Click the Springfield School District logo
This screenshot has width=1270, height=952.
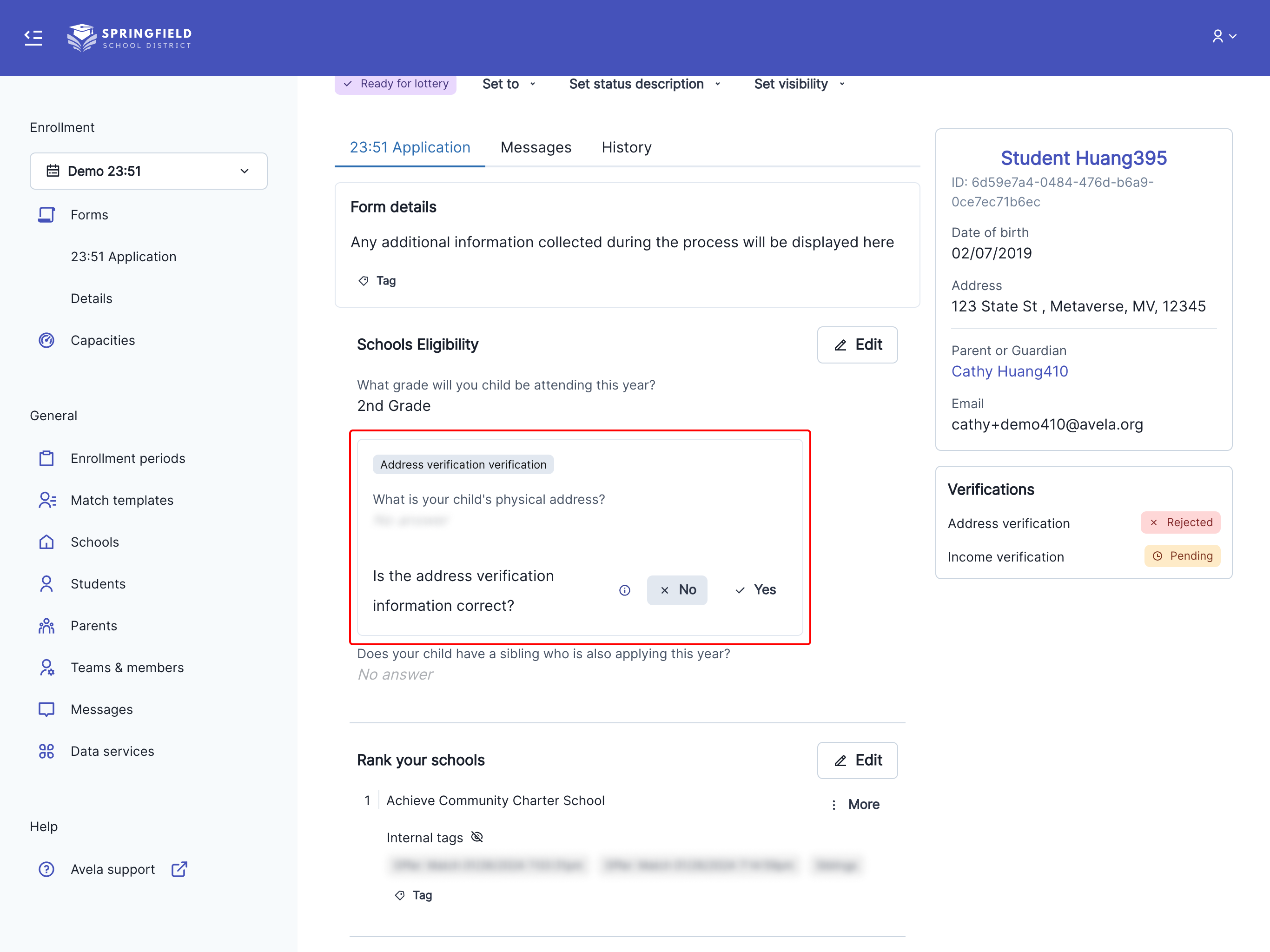[130, 38]
